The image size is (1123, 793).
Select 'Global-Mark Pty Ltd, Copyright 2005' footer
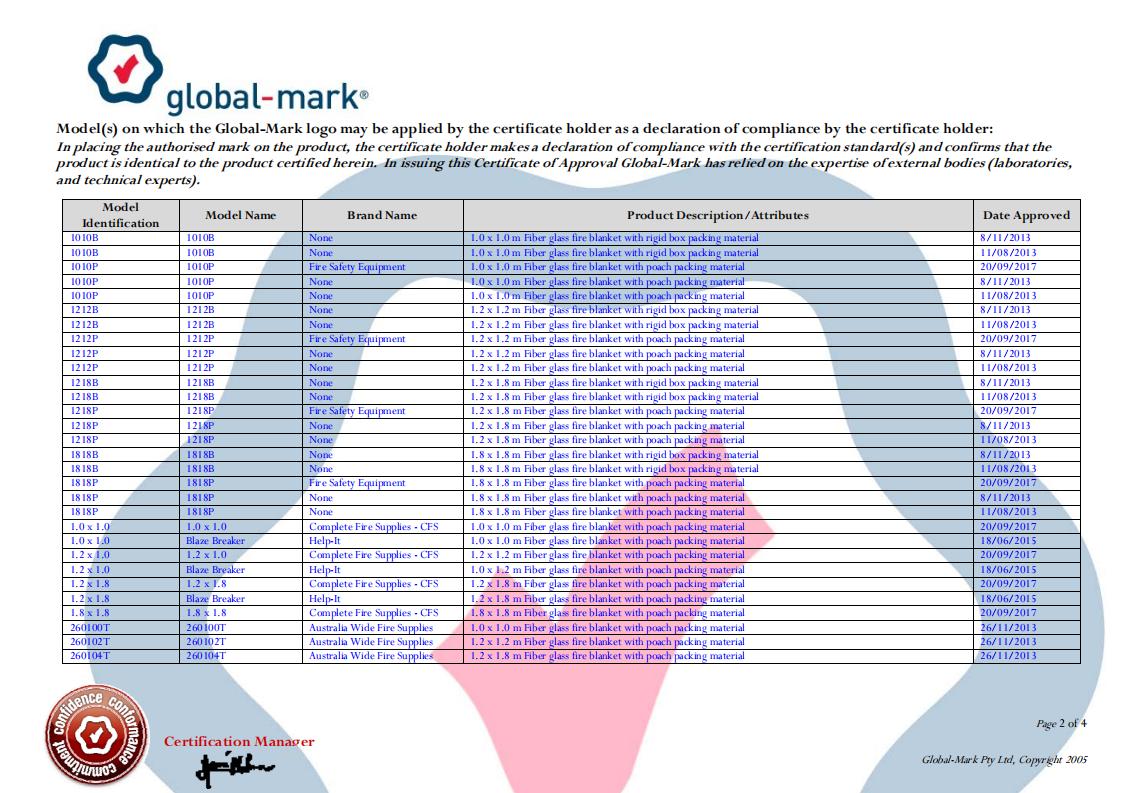click(1004, 759)
